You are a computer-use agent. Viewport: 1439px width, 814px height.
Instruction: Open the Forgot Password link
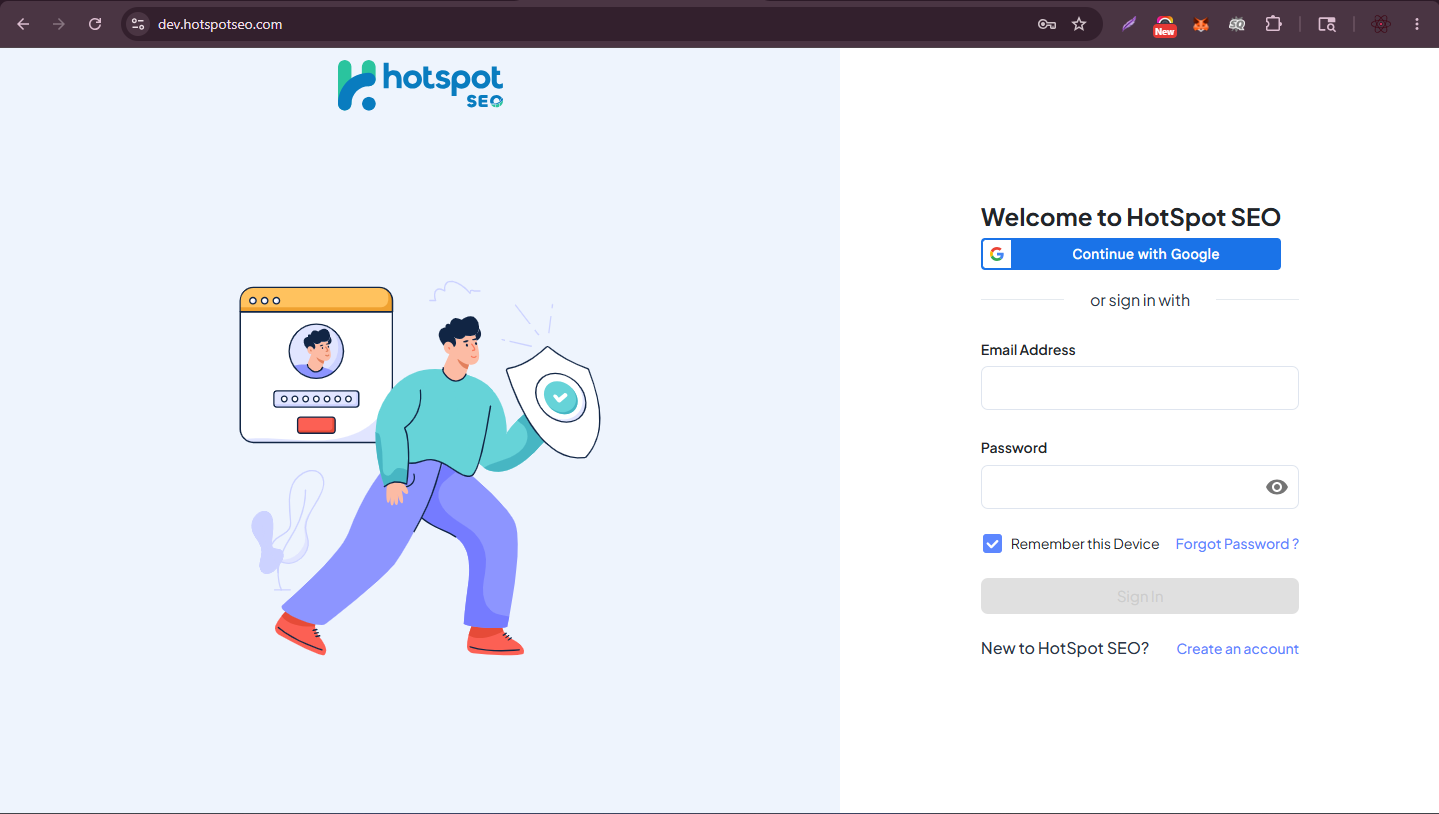point(1237,544)
